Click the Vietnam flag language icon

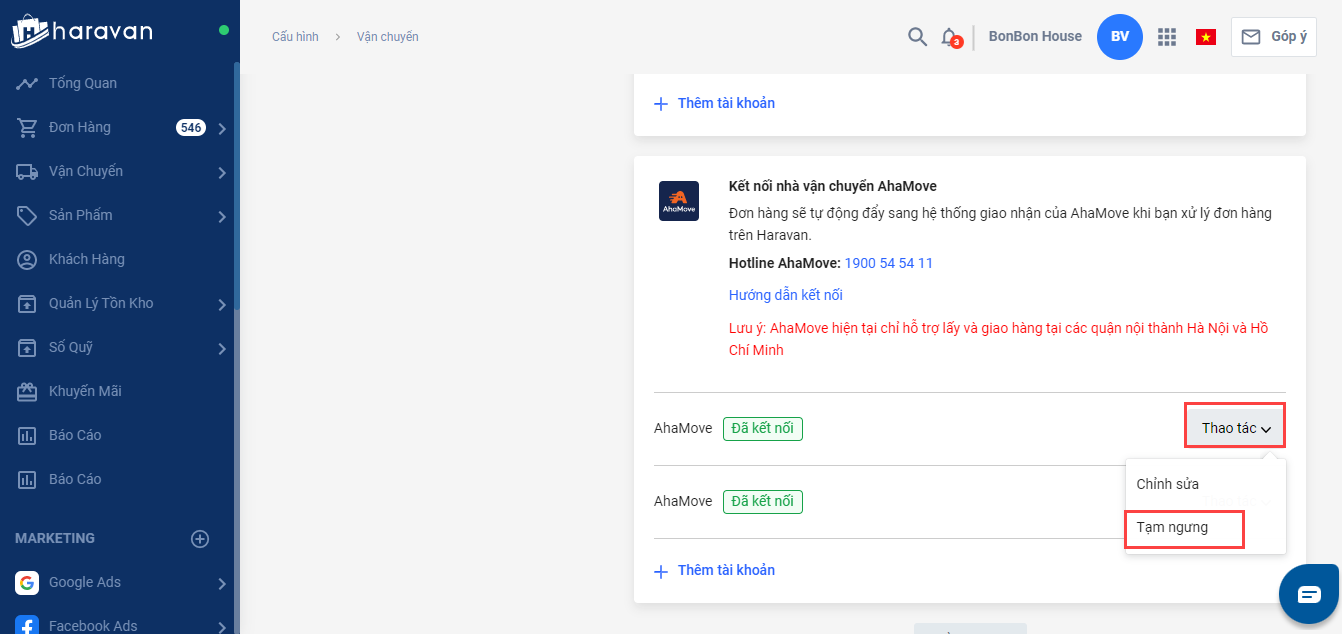point(1205,37)
